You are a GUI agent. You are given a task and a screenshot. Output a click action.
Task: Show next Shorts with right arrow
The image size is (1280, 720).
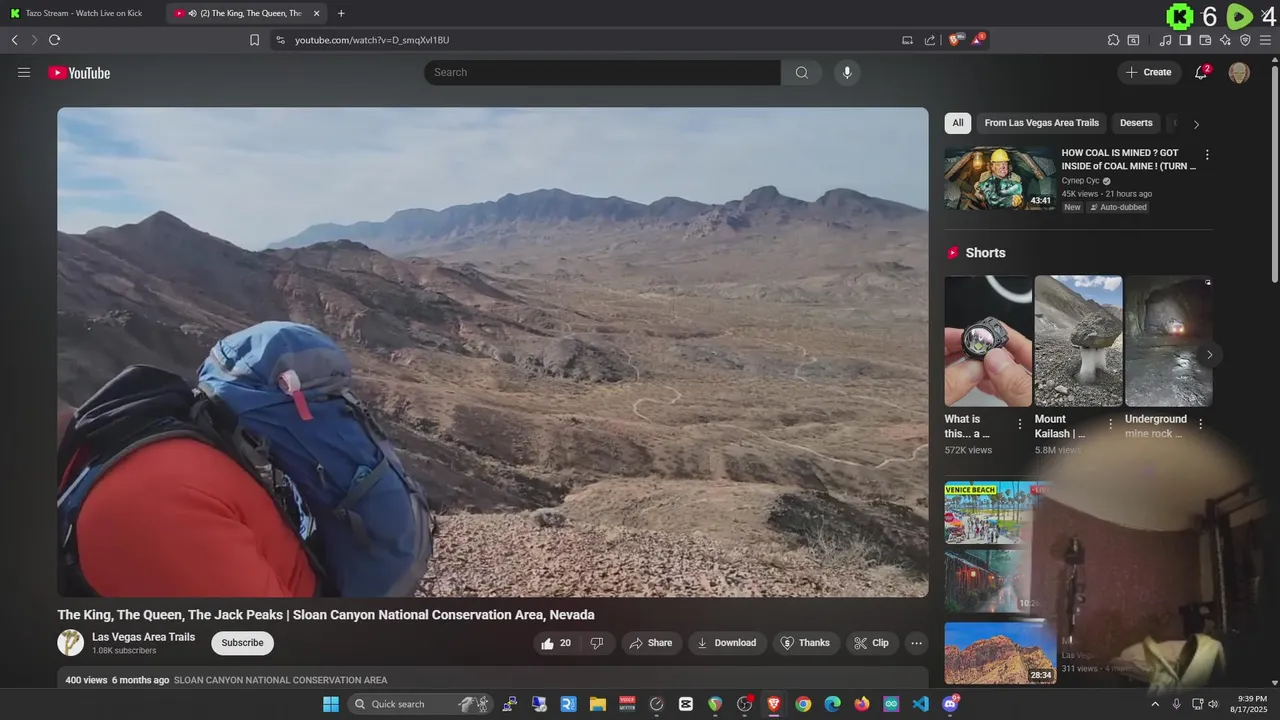1209,355
